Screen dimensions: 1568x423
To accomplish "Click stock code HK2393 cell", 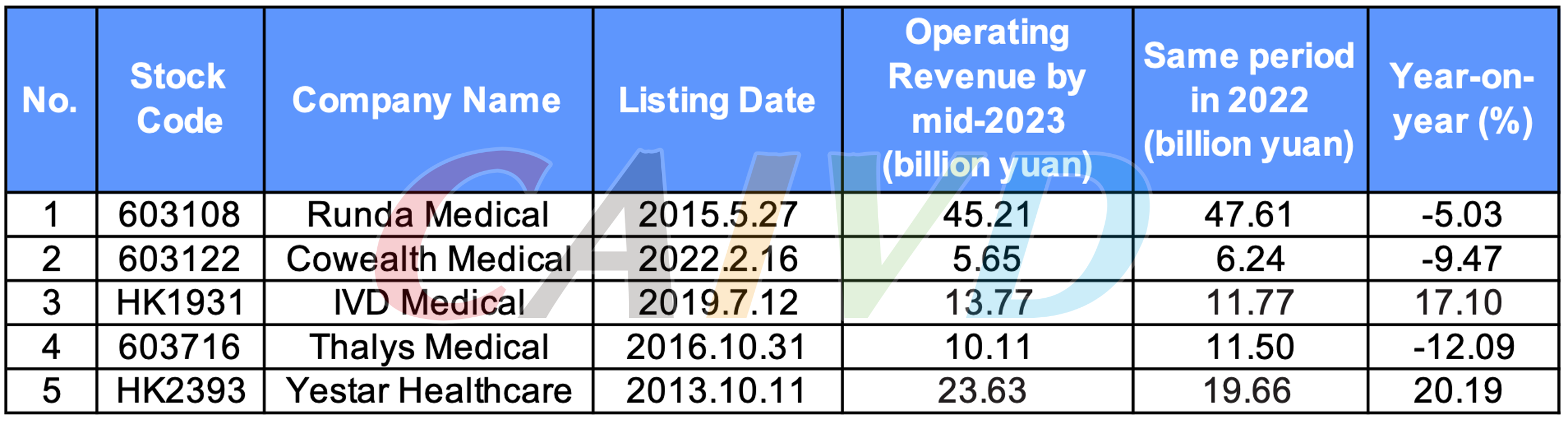I will pos(180,391).
